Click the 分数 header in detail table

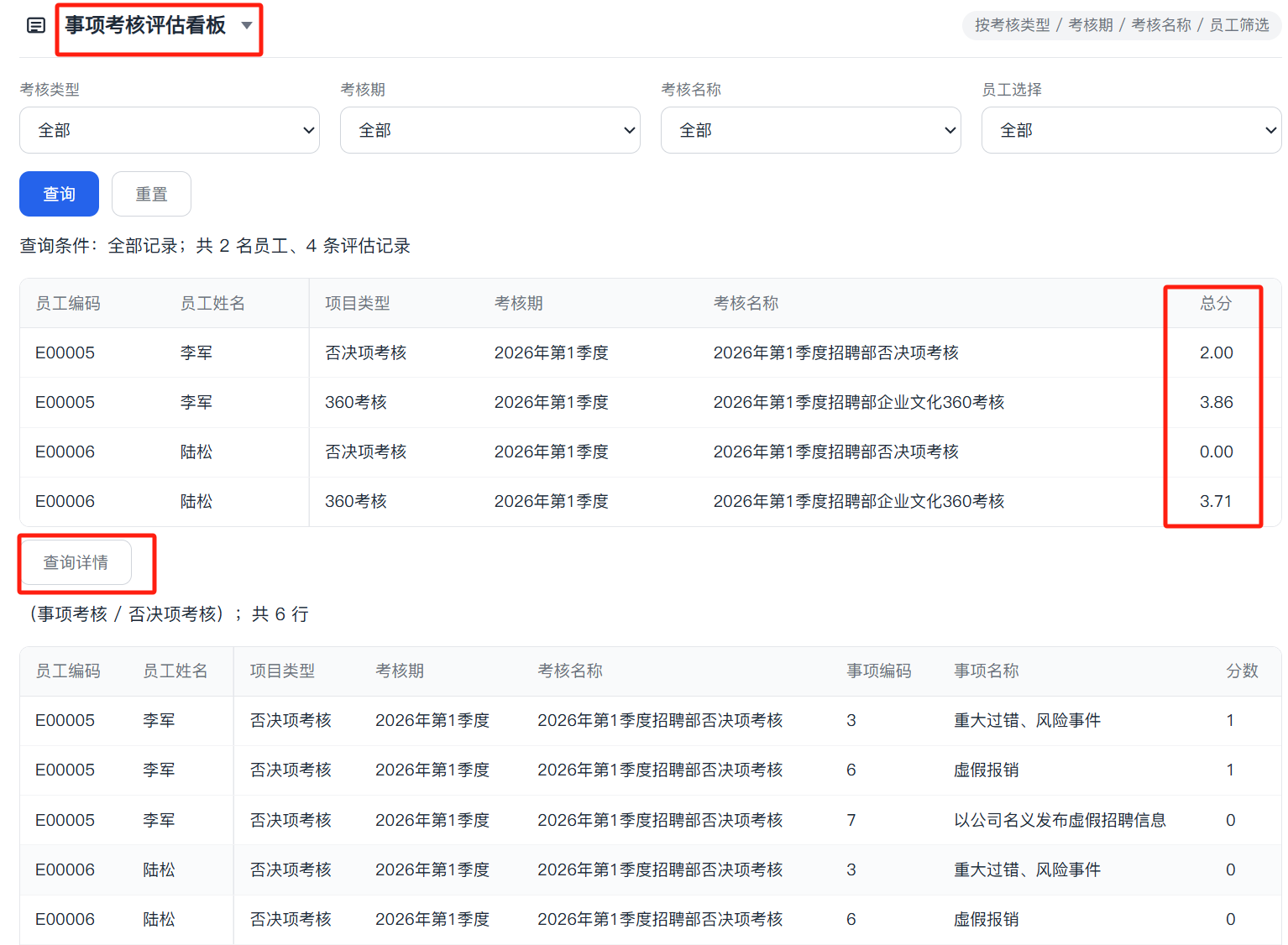coord(1242,671)
